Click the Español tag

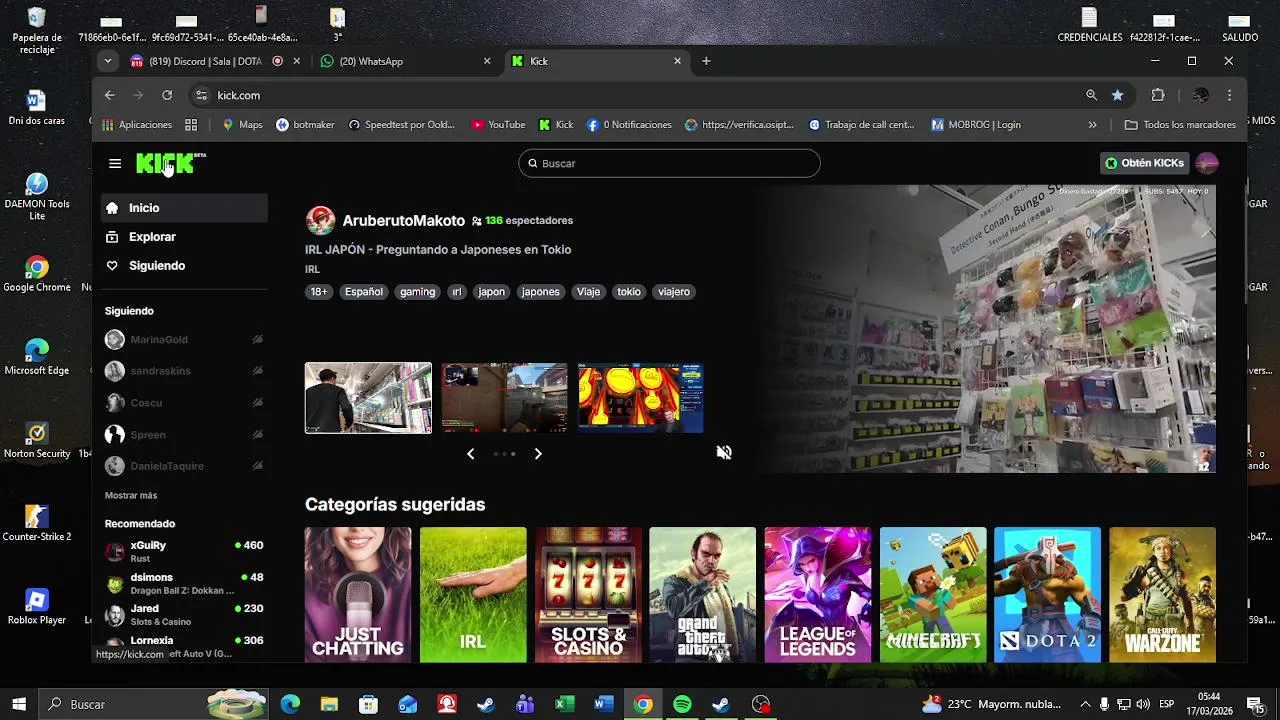point(364,292)
